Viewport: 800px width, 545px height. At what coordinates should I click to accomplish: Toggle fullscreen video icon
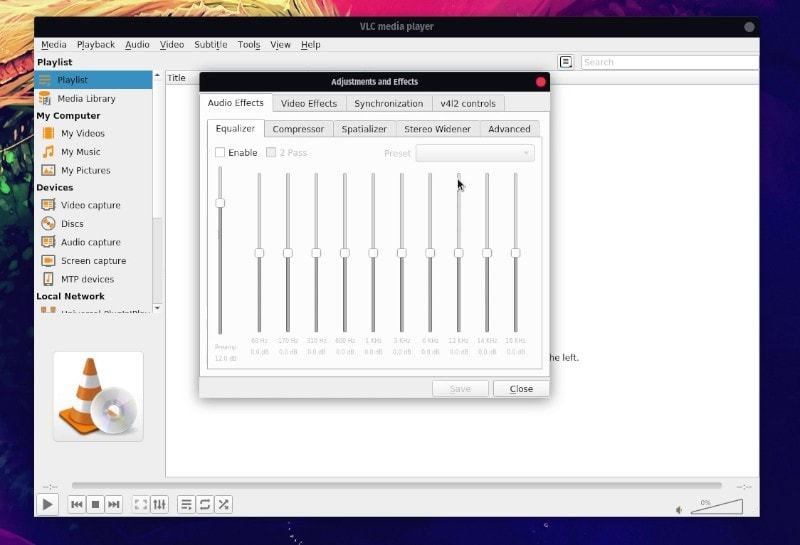(x=141, y=505)
